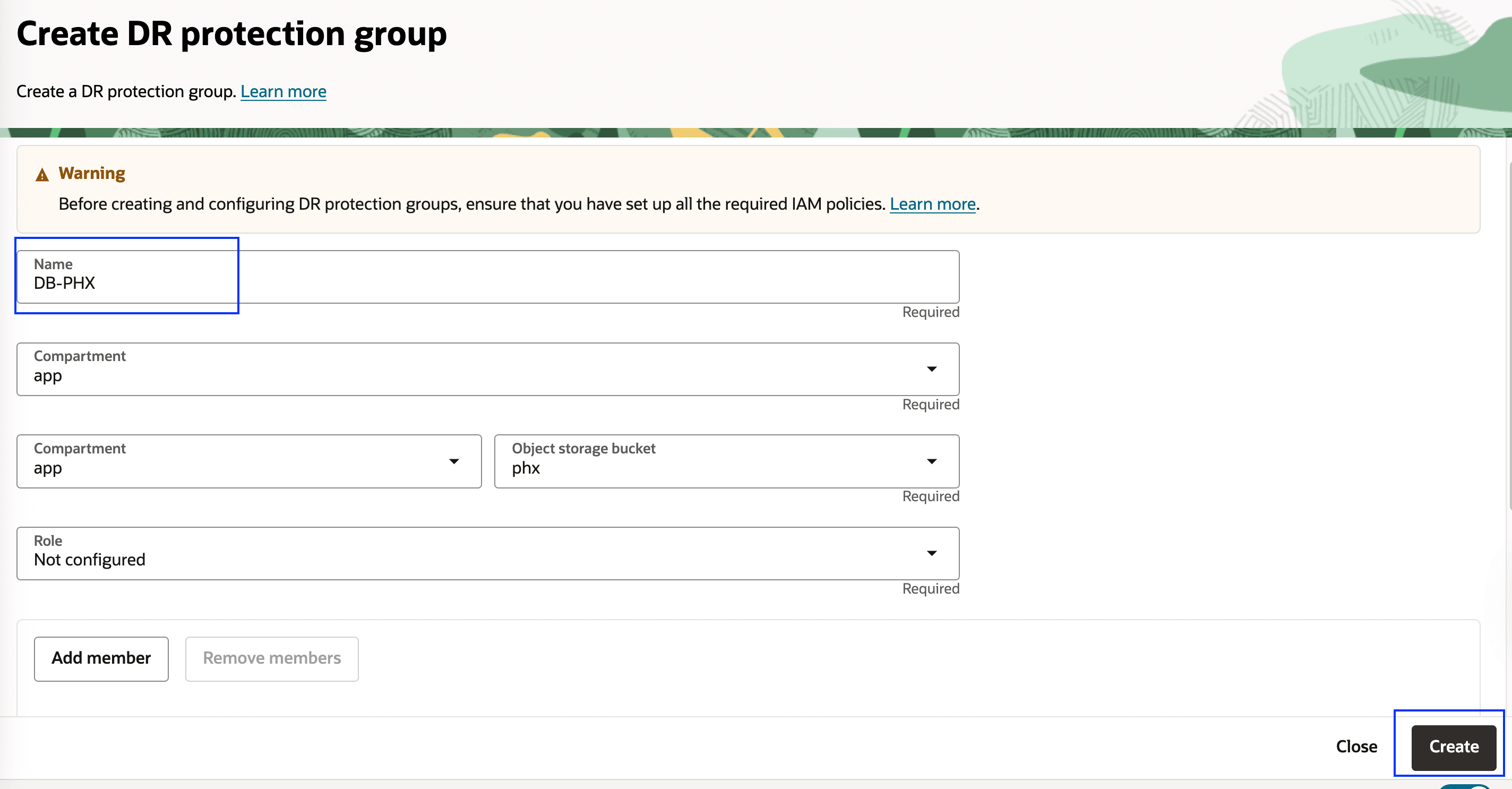Image resolution: width=1512 pixels, height=789 pixels.
Task: Open Learn more link about IAM policies
Action: coord(932,204)
